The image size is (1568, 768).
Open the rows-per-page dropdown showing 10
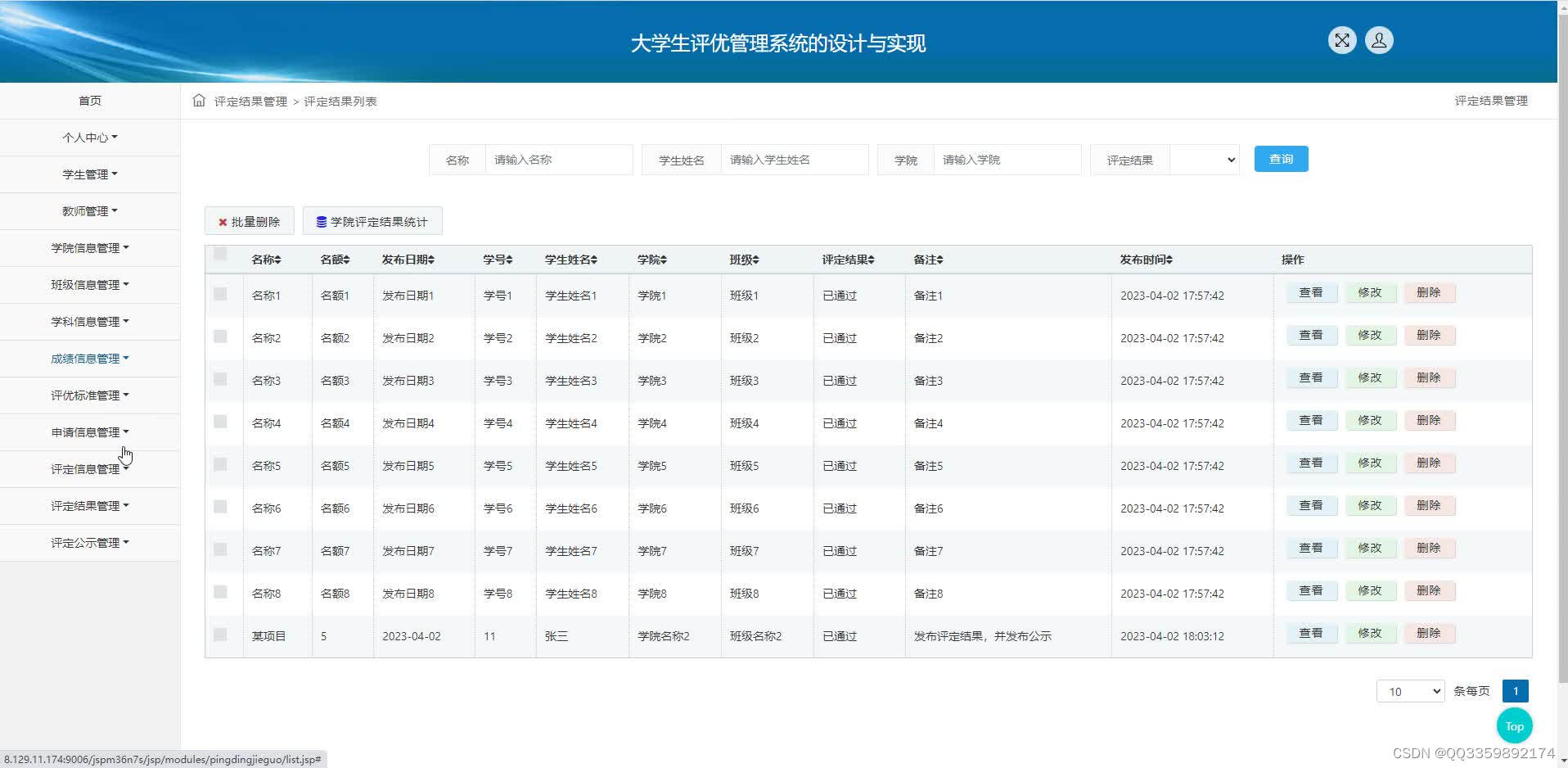1410,691
